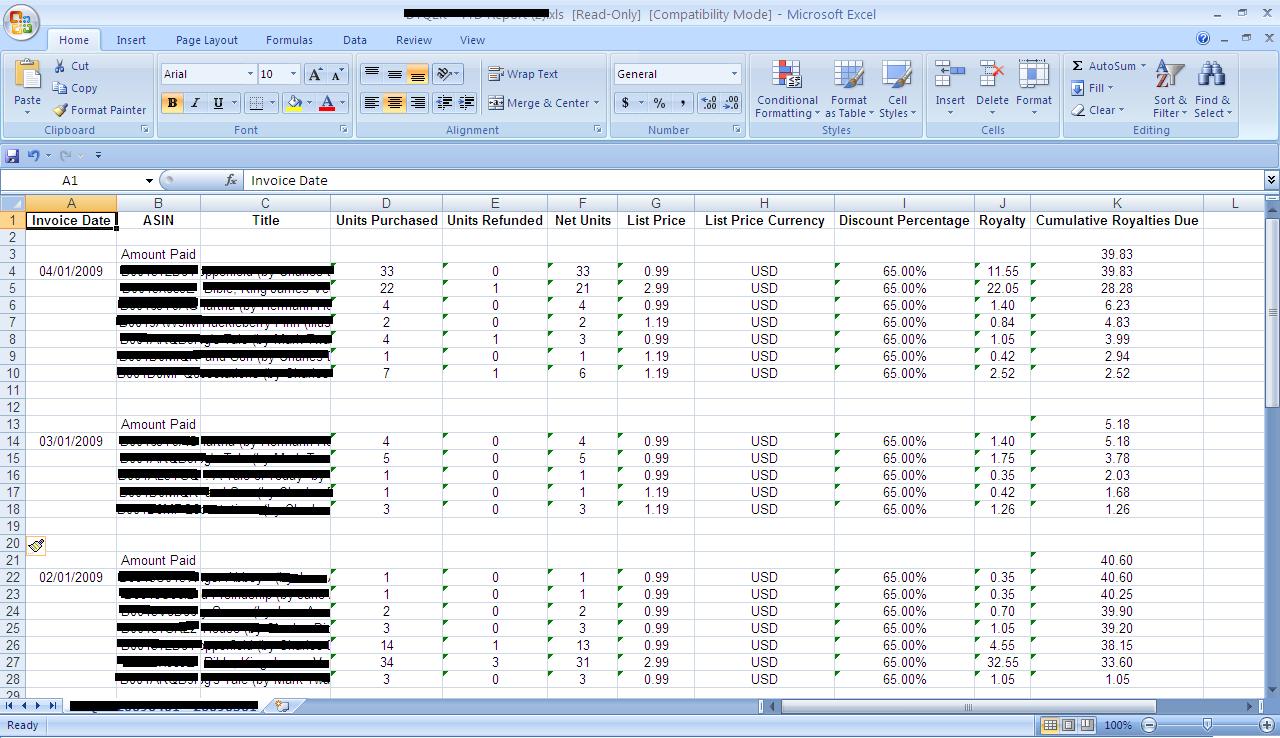Screen dimensions: 1280x738
Task: Decrease decimal places
Action: pos(731,103)
